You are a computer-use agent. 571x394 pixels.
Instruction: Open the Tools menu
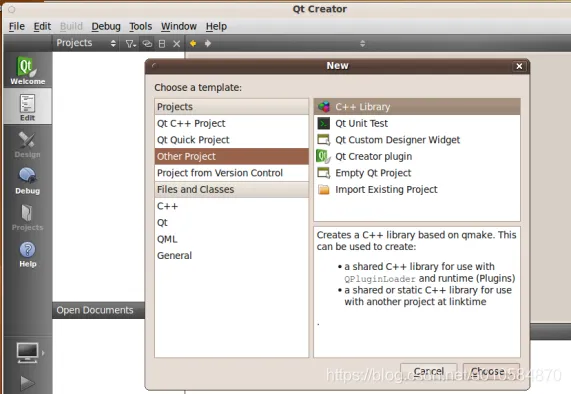pyautogui.click(x=141, y=26)
